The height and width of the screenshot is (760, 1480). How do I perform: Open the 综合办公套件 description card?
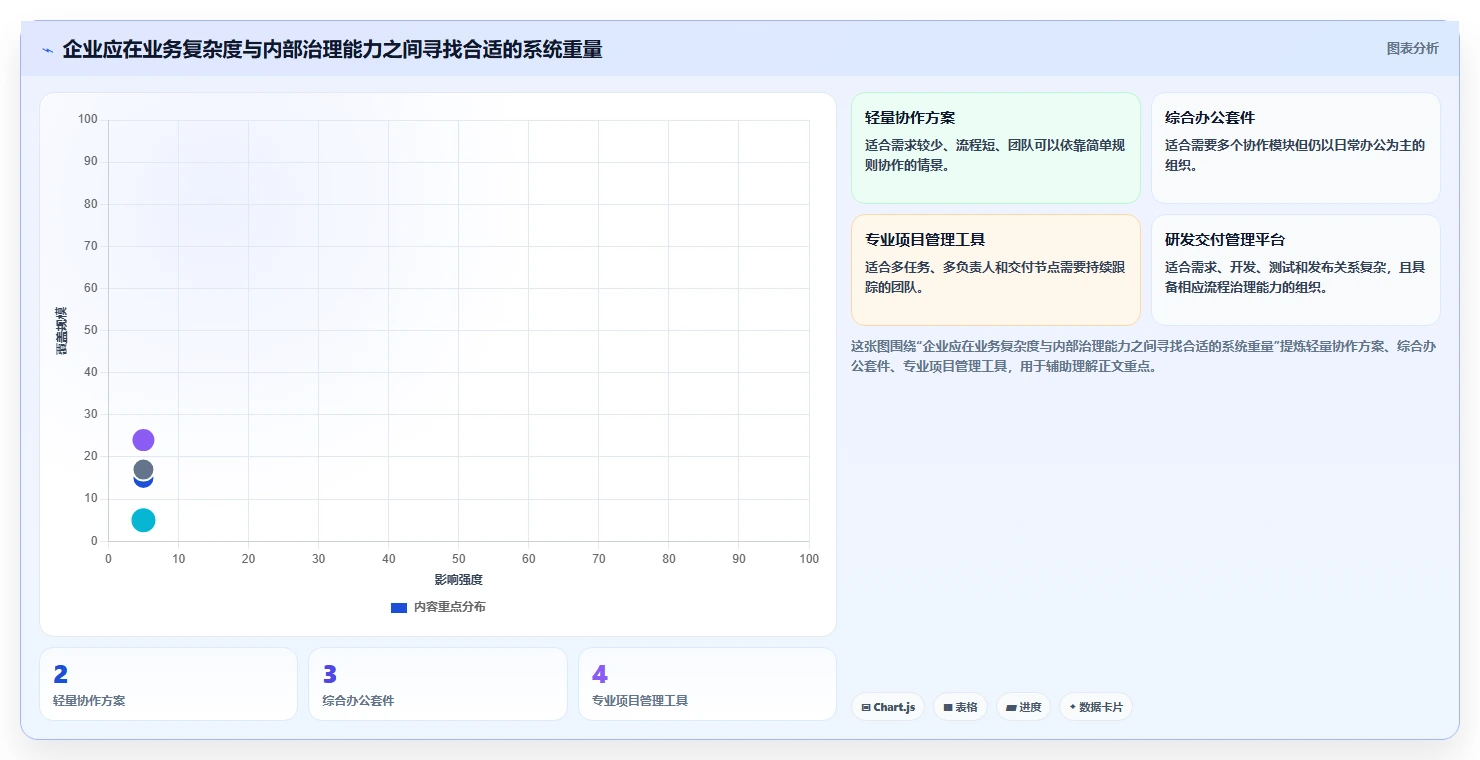(1295, 148)
